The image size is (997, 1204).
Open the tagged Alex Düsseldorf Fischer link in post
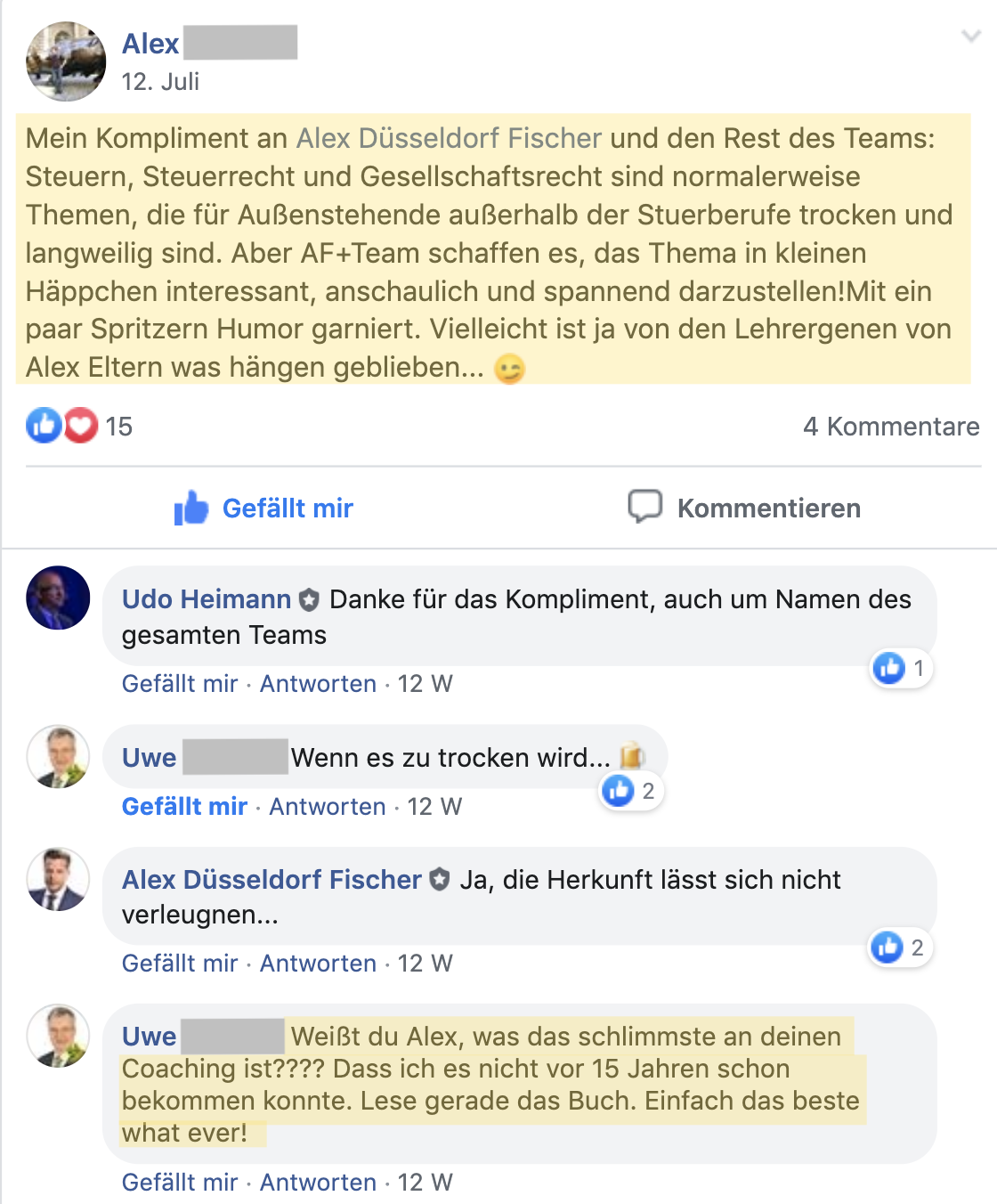(449, 138)
